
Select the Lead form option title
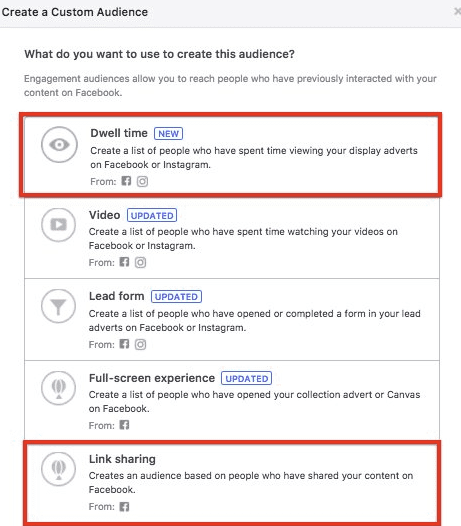click(x=116, y=296)
